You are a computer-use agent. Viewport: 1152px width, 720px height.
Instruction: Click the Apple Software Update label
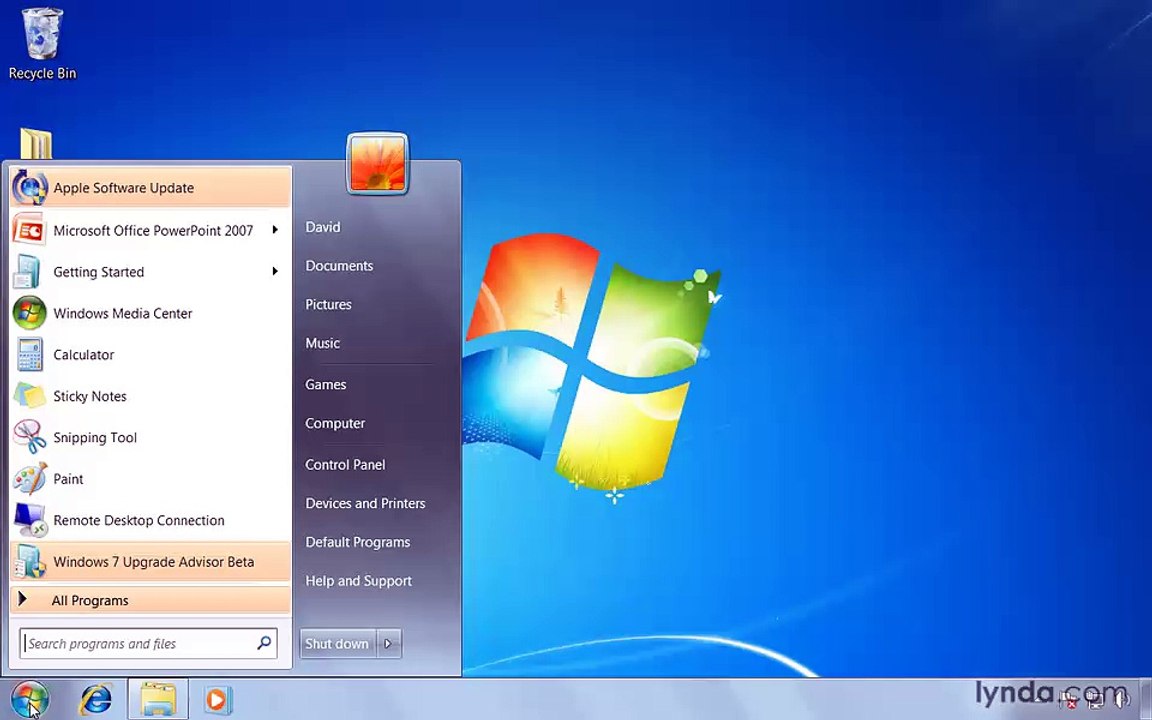tap(123, 188)
